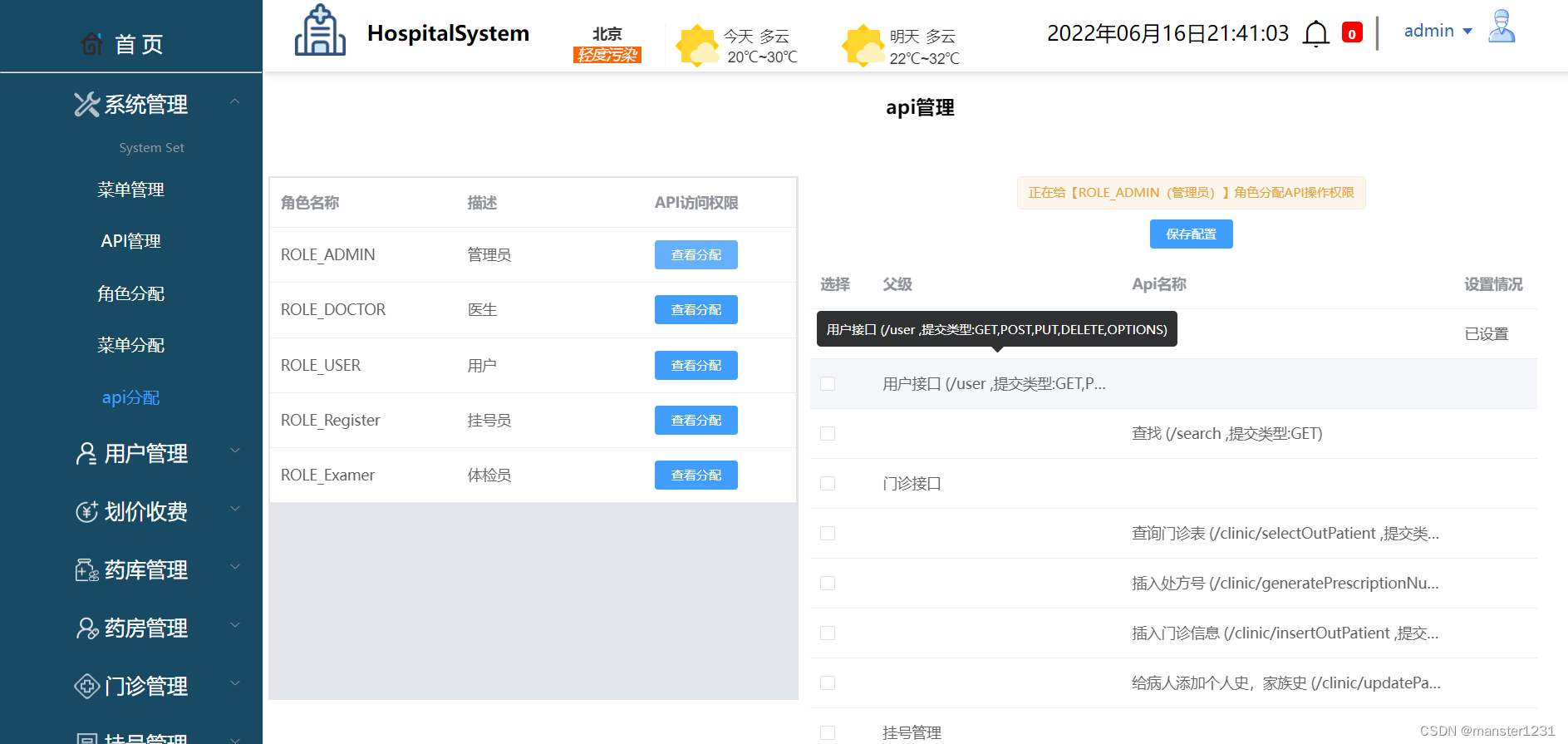This screenshot has width=1568, height=744.
Task: Open 菜单分配 in the sidebar
Action: [x=130, y=345]
